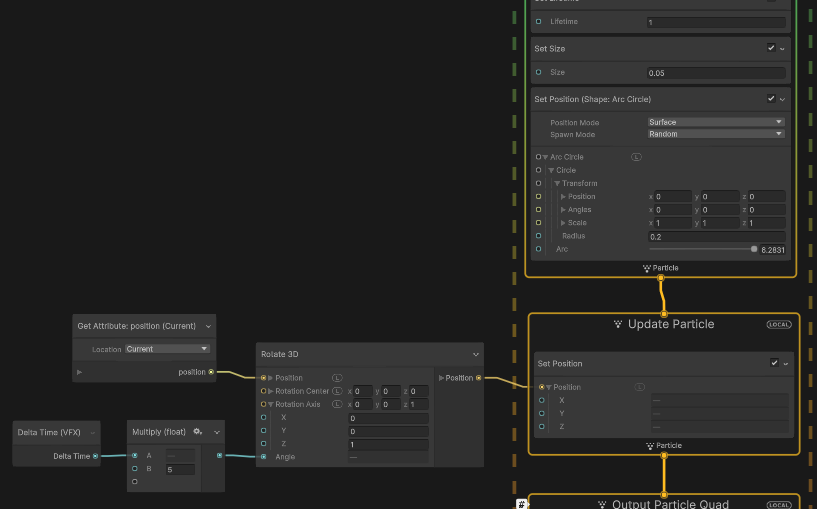Open the Location dropdown in Get Attribute
This screenshot has height=509, width=817.
(x=167, y=349)
